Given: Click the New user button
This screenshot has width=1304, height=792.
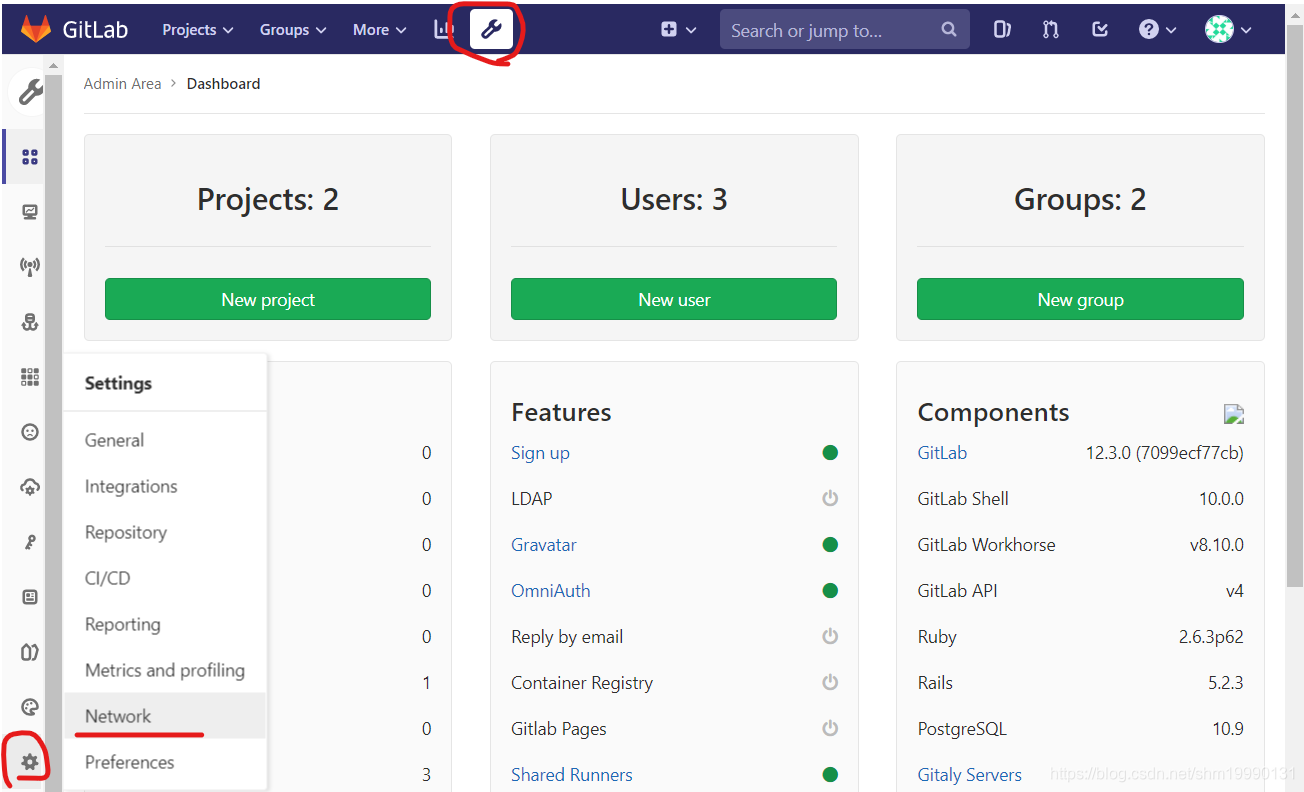Looking at the screenshot, I should pos(674,299).
